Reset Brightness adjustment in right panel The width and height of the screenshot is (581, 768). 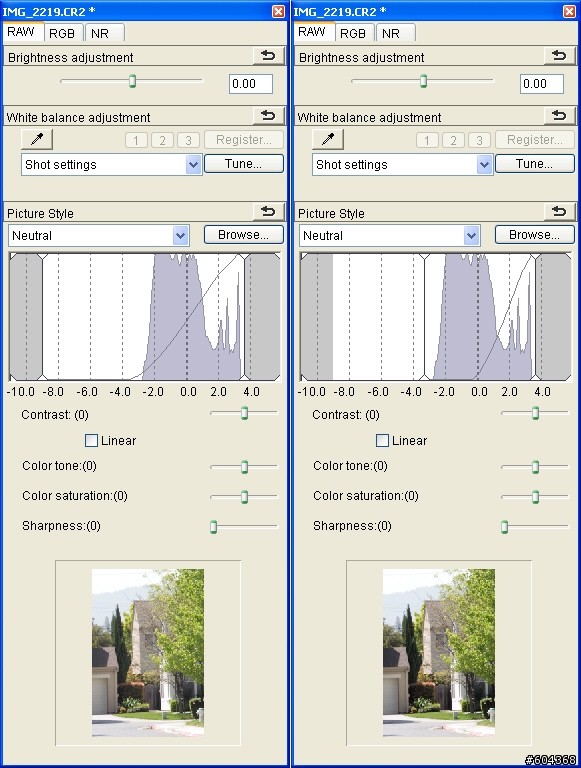559,56
